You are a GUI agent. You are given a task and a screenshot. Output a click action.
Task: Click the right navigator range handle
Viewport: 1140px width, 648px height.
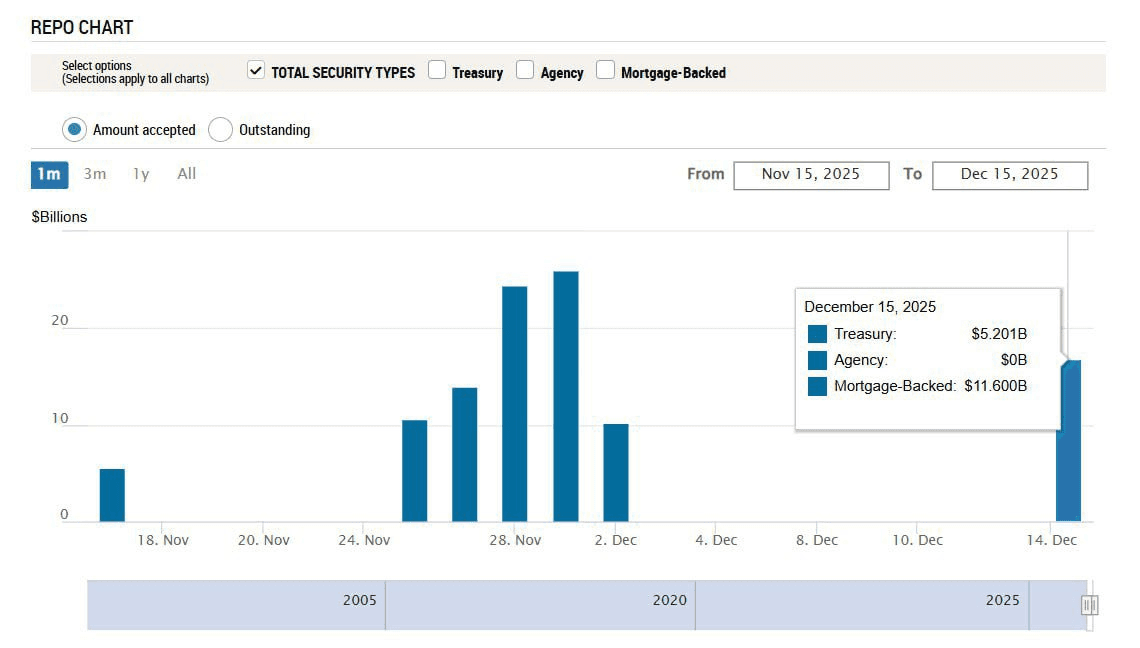point(1089,605)
